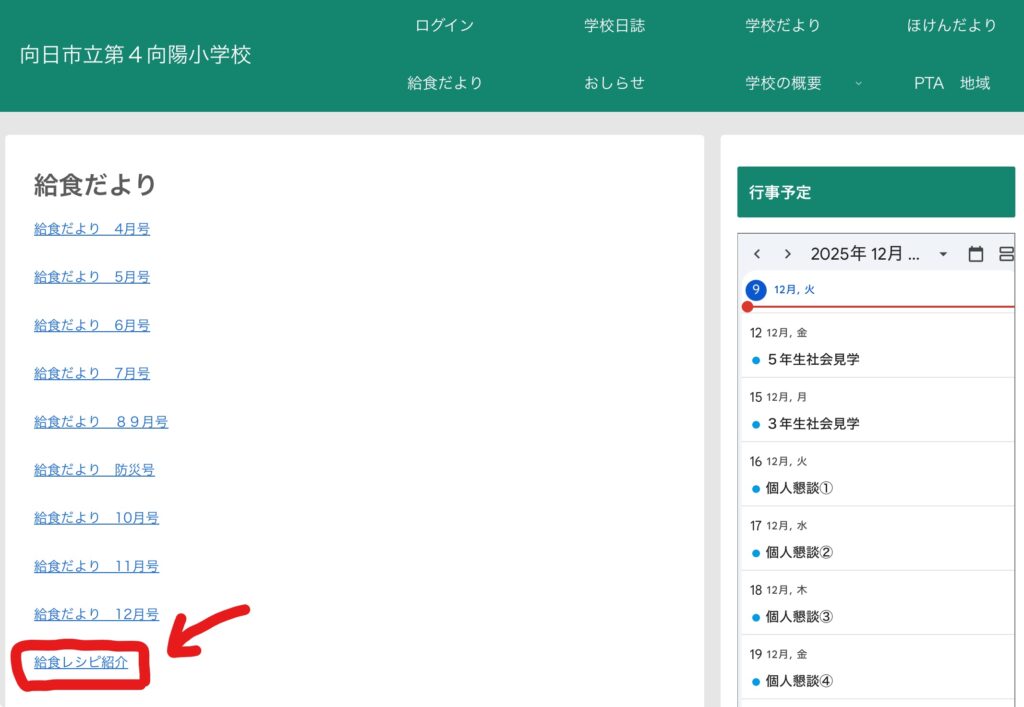1024x707 pixels.
Task: Open the 5年生社会見学 calendar event
Action: tap(813, 359)
